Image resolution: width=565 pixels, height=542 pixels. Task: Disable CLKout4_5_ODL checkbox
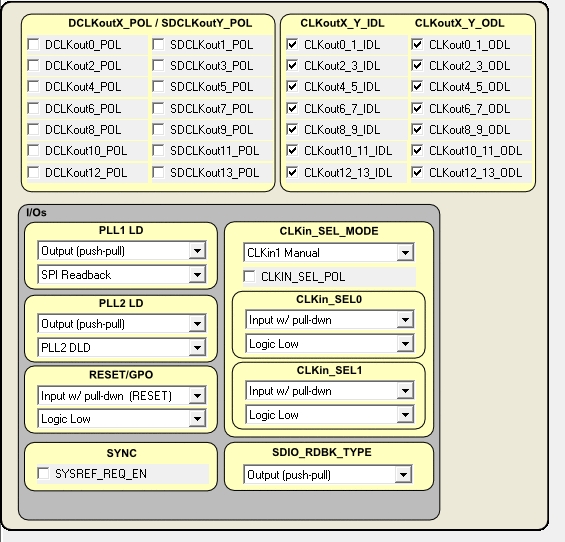(417, 86)
